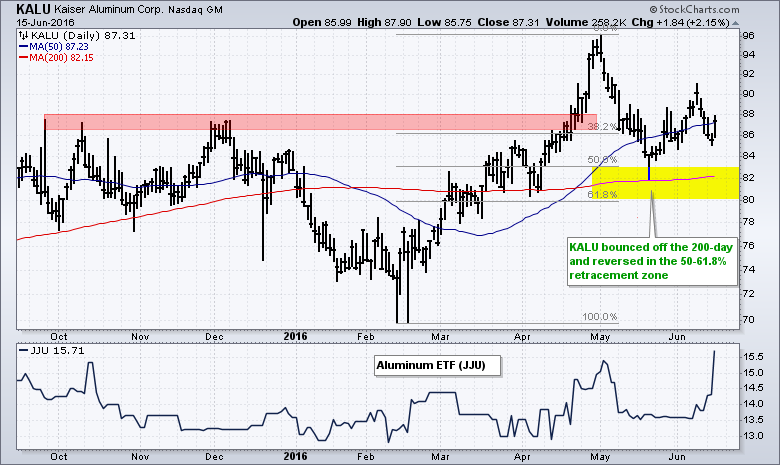This screenshot has height=465, width=780.
Task: Click the yellow retracement zone highlight
Action: [666, 183]
